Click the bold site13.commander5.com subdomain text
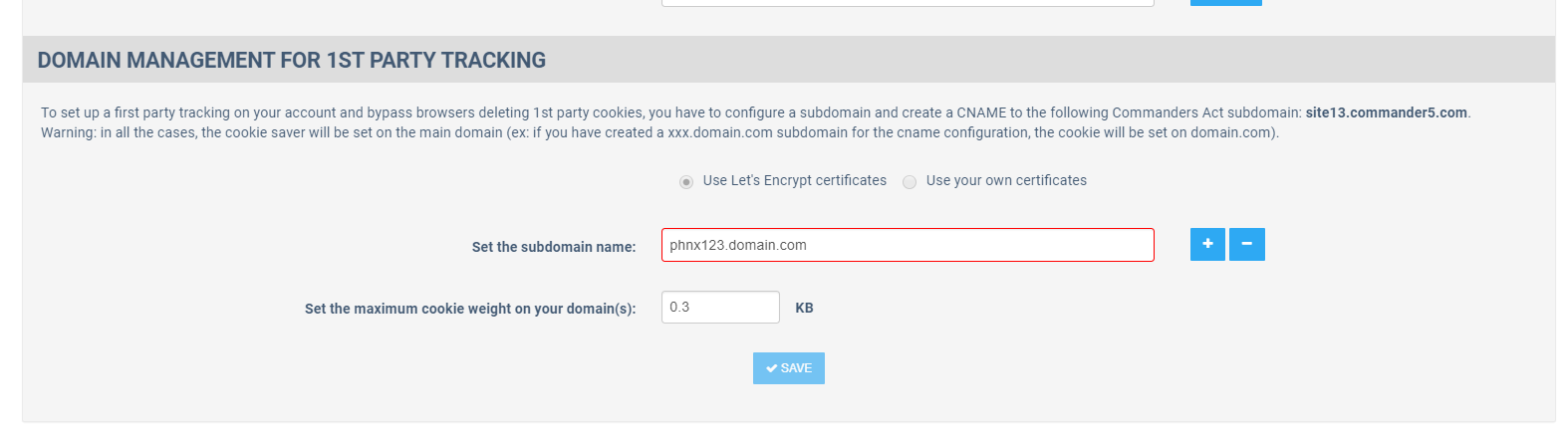 1386,112
